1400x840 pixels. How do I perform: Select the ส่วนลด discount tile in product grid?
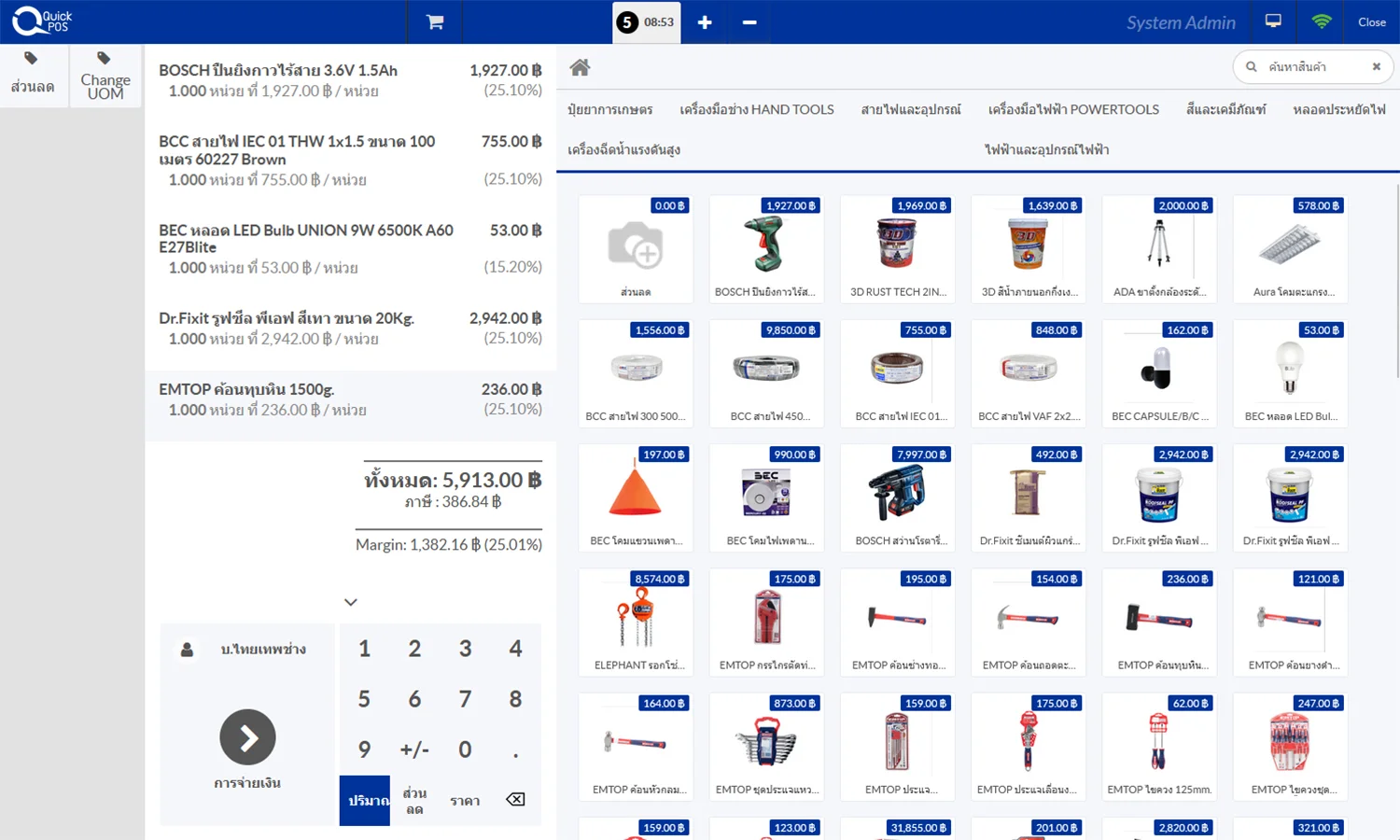(x=635, y=249)
